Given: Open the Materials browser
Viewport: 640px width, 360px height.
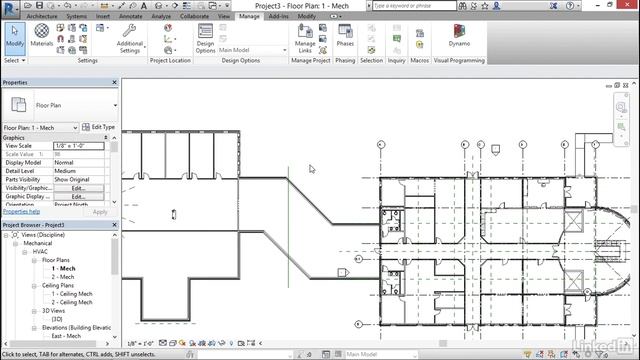Looking at the screenshot, I should [42, 35].
